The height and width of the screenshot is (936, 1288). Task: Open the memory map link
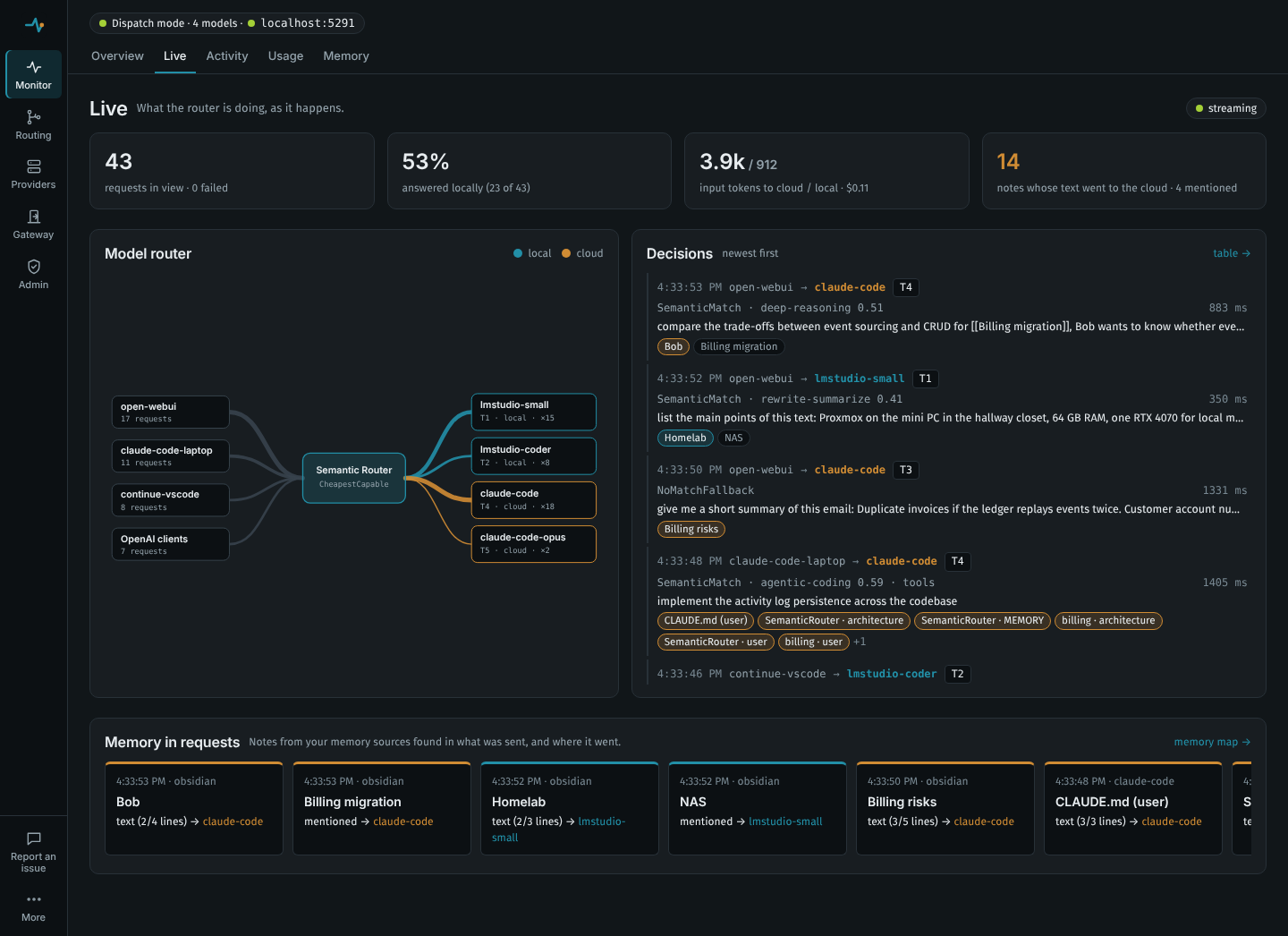click(x=1212, y=742)
